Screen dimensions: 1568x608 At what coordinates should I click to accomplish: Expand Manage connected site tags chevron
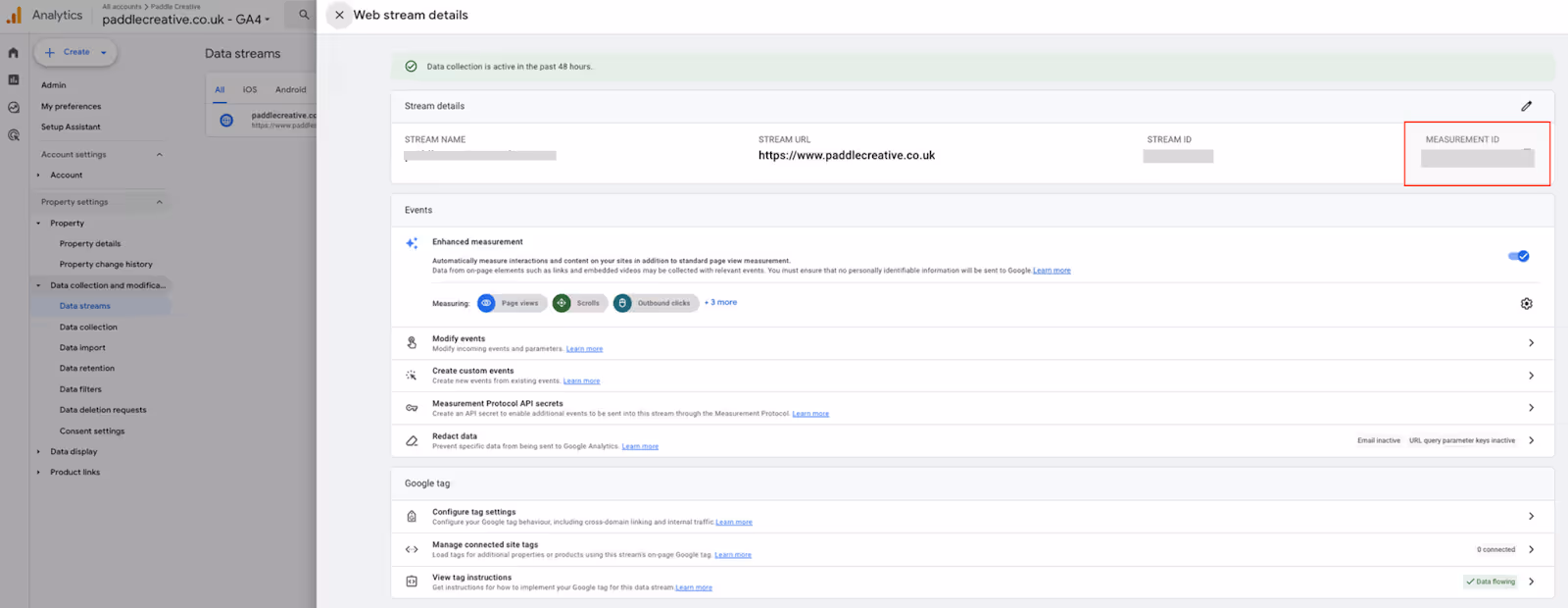(x=1531, y=549)
